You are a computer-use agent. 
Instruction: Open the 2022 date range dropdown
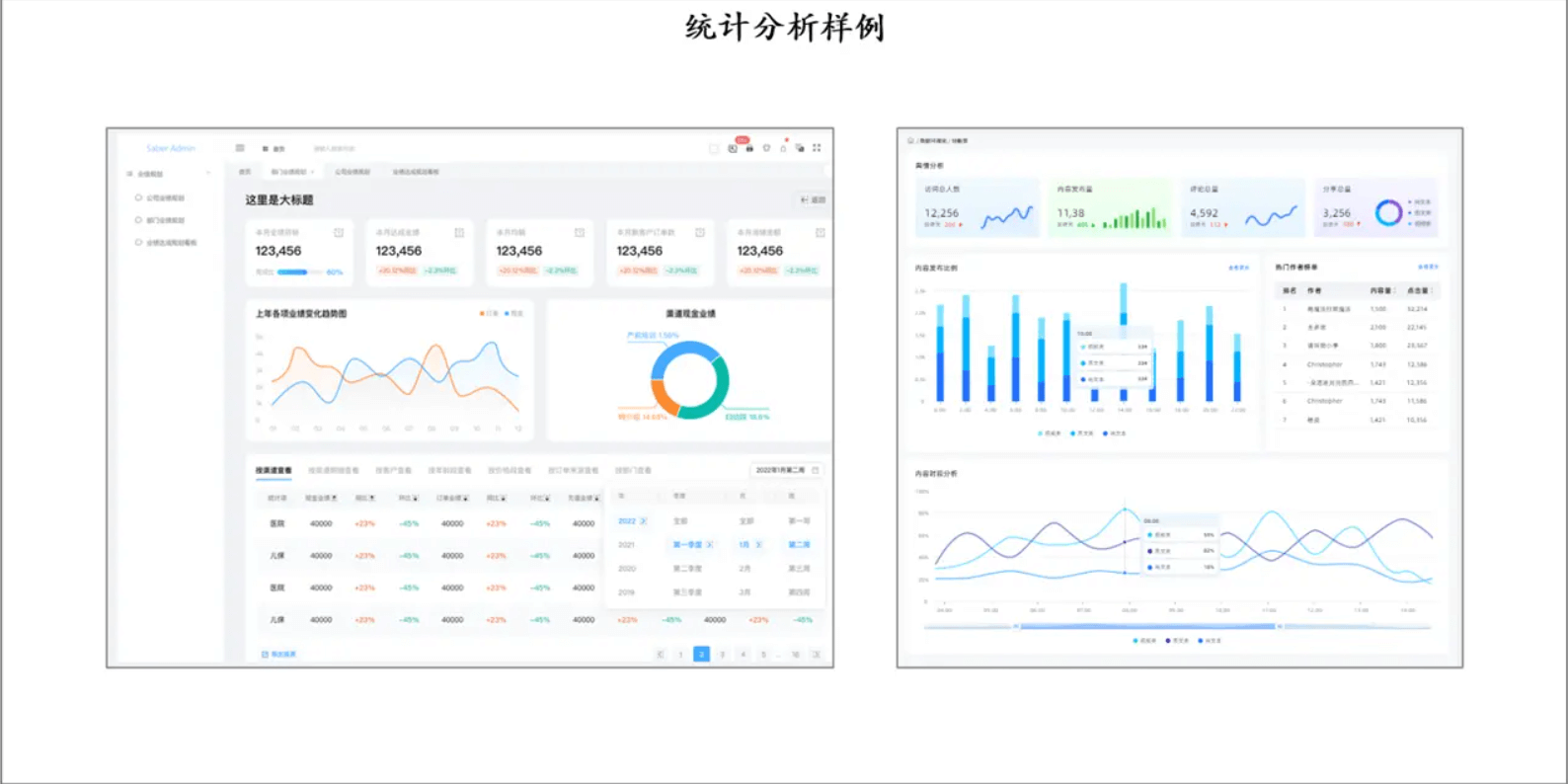[x=785, y=470]
